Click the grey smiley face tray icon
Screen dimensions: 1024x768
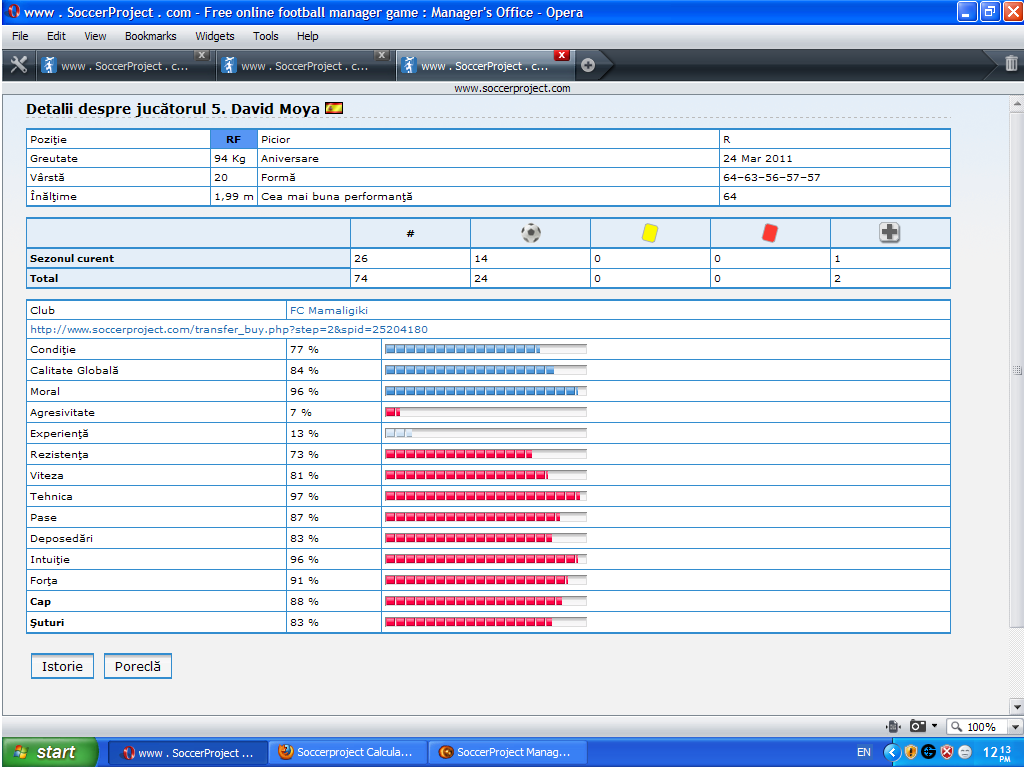coord(965,752)
